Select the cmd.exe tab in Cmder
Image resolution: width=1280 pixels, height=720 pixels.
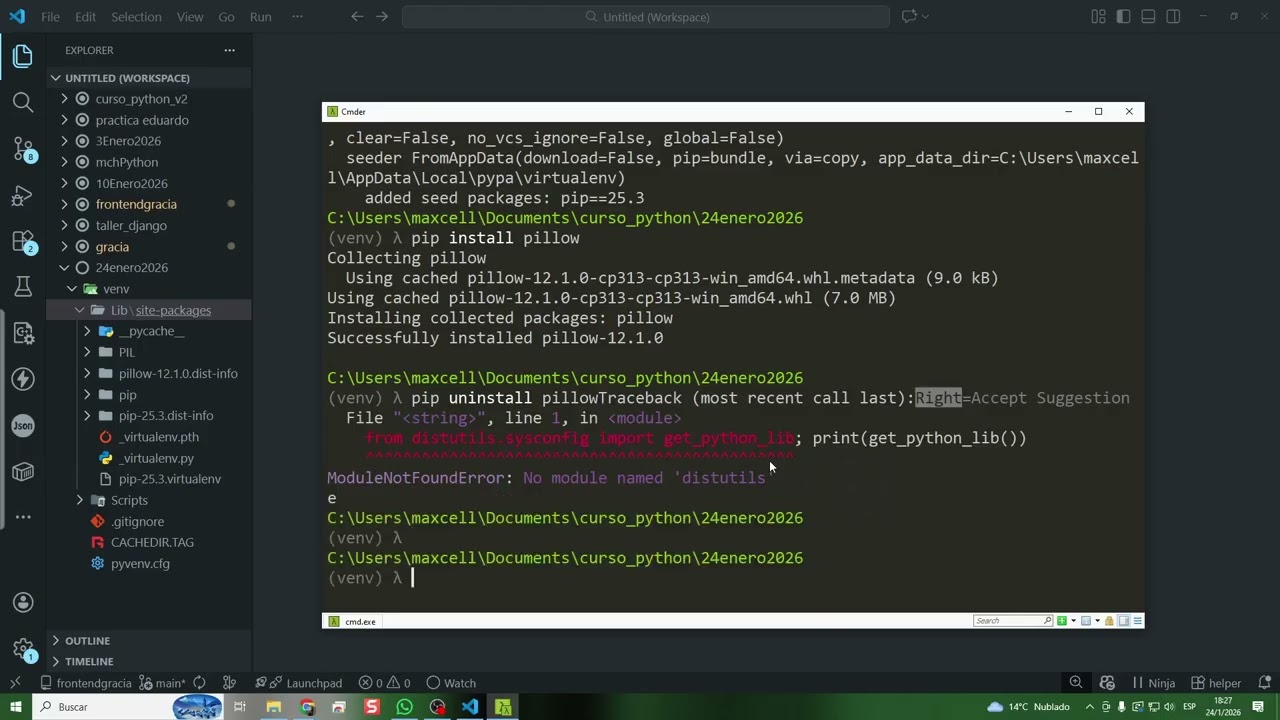[353, 621]
